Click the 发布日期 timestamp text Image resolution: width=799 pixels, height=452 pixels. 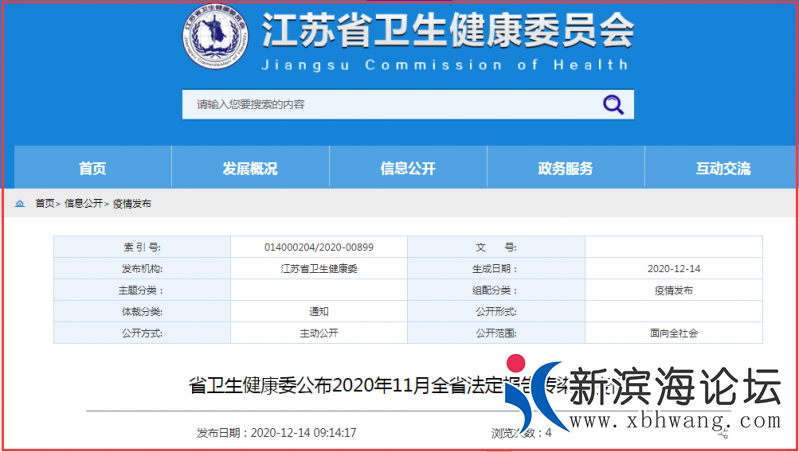[276, 433]
